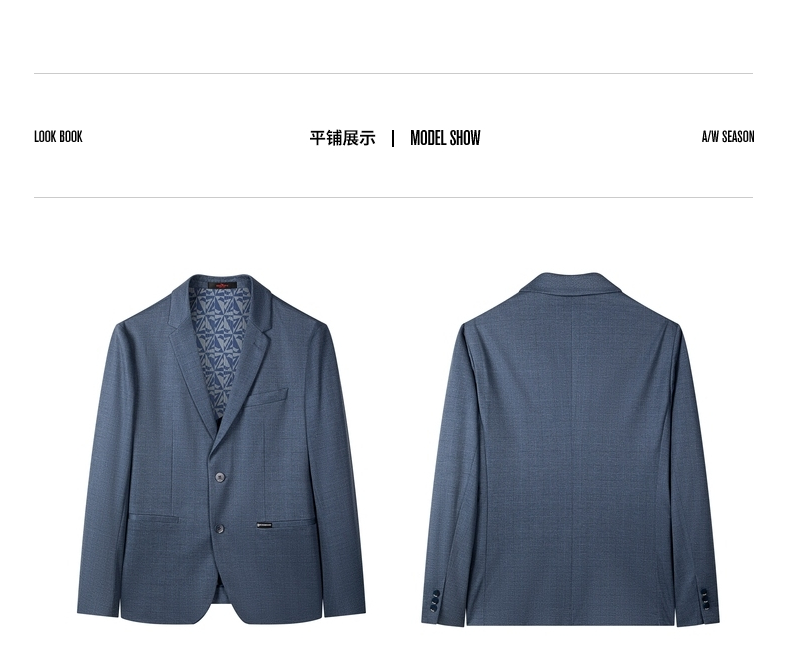Click the metal logo tag on pocket
Viewport: 790px width, 650px height.
264,526
